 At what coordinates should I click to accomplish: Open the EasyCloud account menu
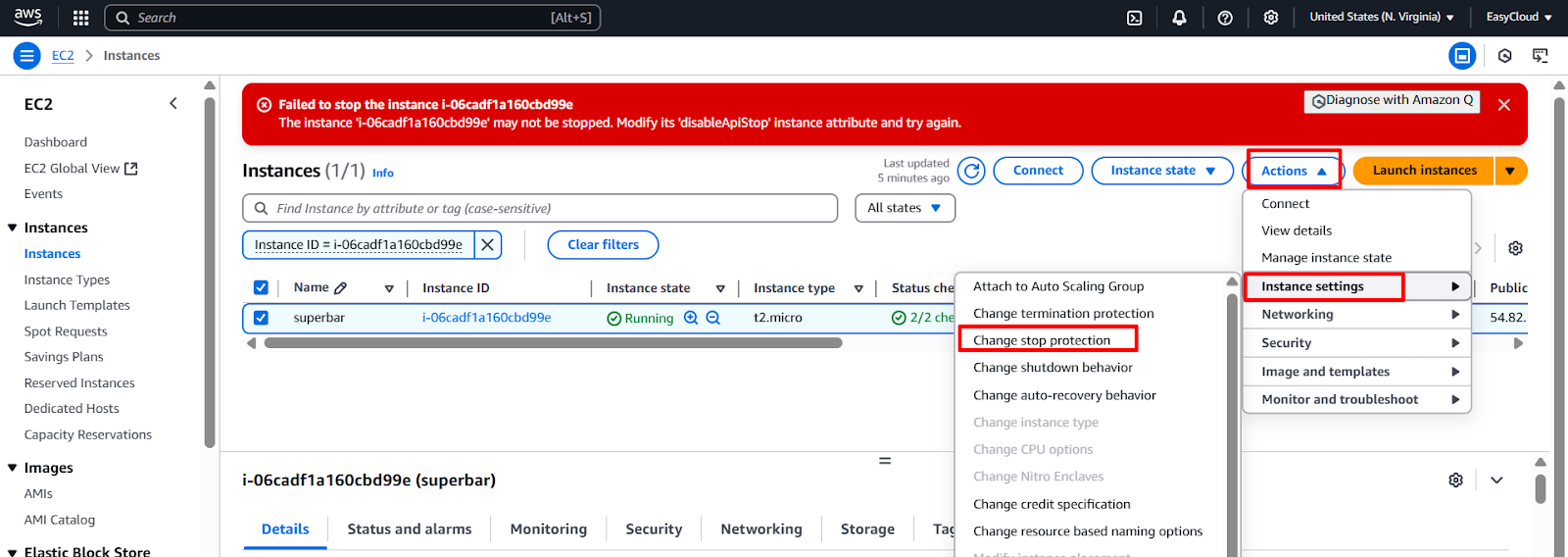1519,18
